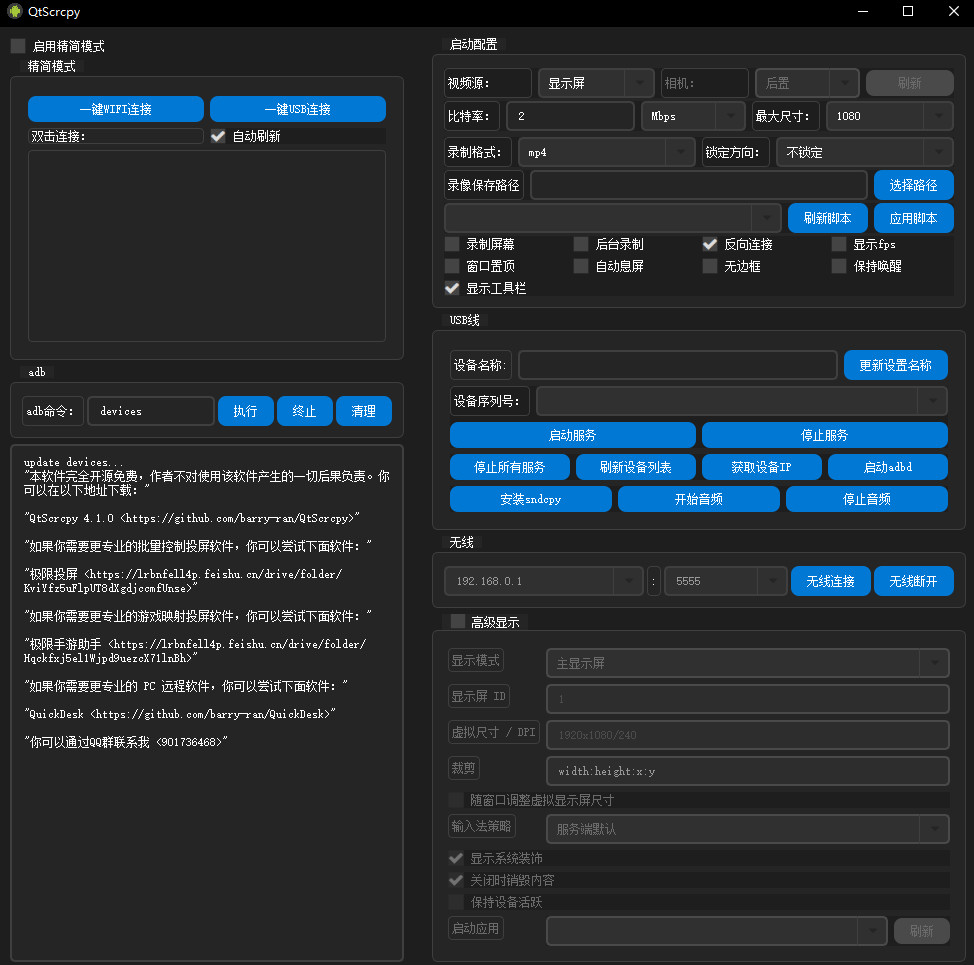Expand the 5555 port dropdown
974x965 pixels.
click(726, 581)
